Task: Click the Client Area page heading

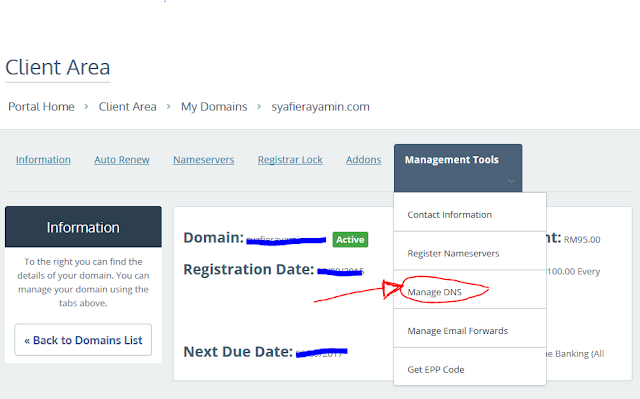Action: pyautogui.click(x=58, y=67)
